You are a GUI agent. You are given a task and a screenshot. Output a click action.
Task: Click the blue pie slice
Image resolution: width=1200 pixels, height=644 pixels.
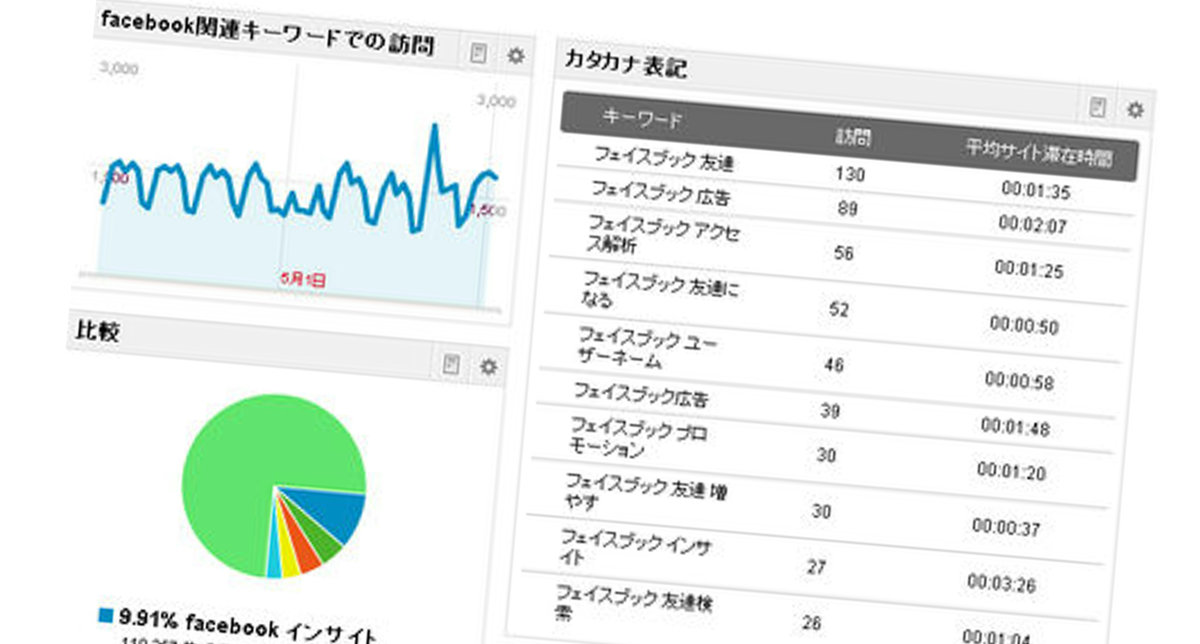tap(336, 512)
